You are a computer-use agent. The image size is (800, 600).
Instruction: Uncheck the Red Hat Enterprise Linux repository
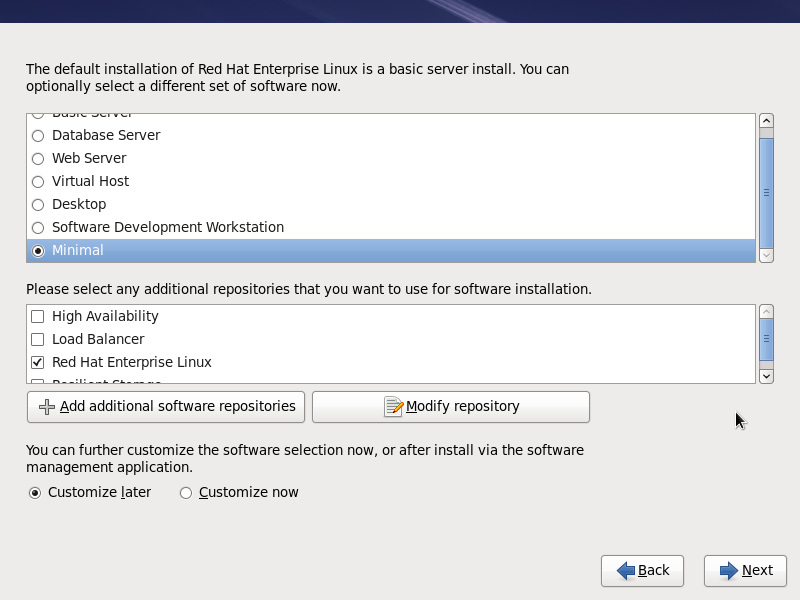pos(38,362)
